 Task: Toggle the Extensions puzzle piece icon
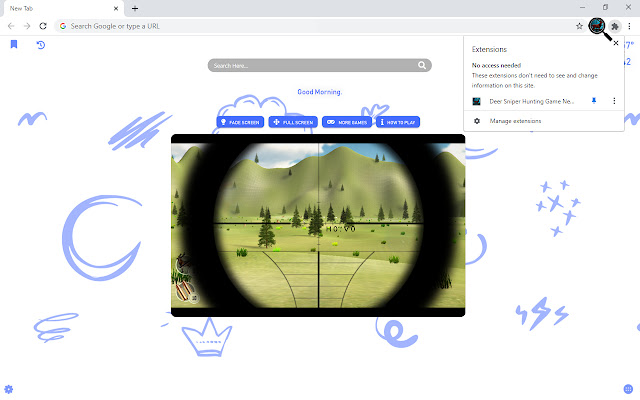click(x=615, y=26)
